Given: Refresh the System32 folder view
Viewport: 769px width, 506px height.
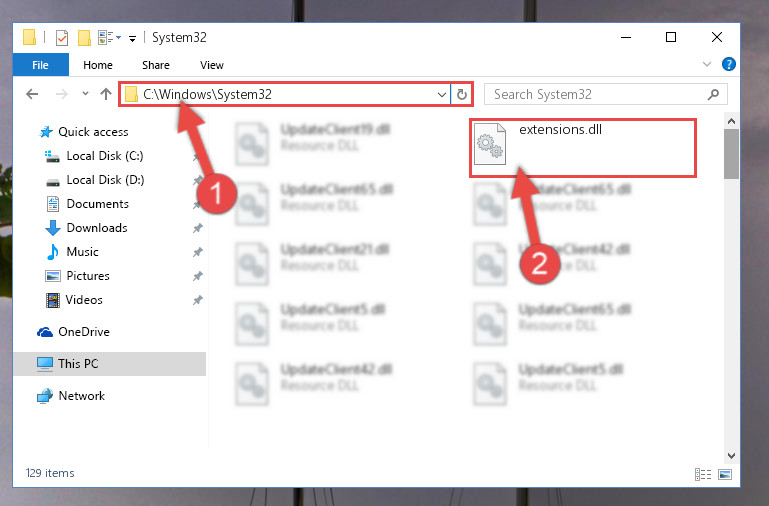Looking at the screenshot, I should click(x=461, y=94).
